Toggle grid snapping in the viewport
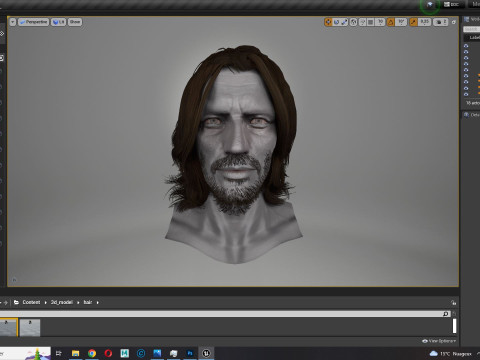Image resolution: width=480 pixels, height=360 pixels. [370, 22]
